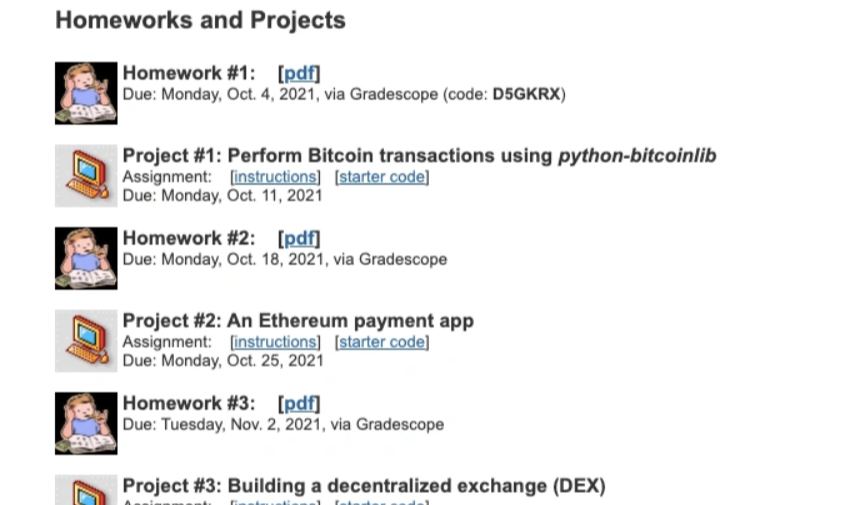
Task: Click Project #1 Bitcoin transactions title
Action: (x=419, y=156)
